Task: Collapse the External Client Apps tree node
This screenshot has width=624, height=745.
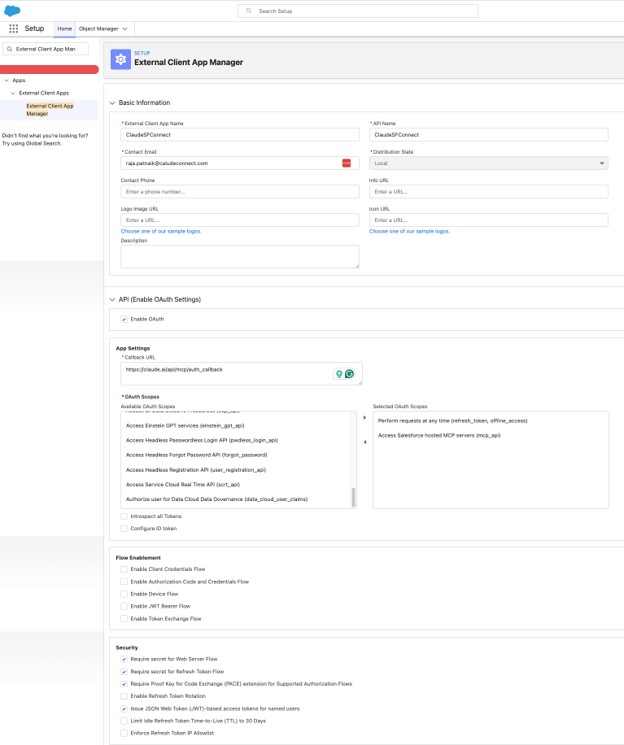Action: [x=13, y=93]
